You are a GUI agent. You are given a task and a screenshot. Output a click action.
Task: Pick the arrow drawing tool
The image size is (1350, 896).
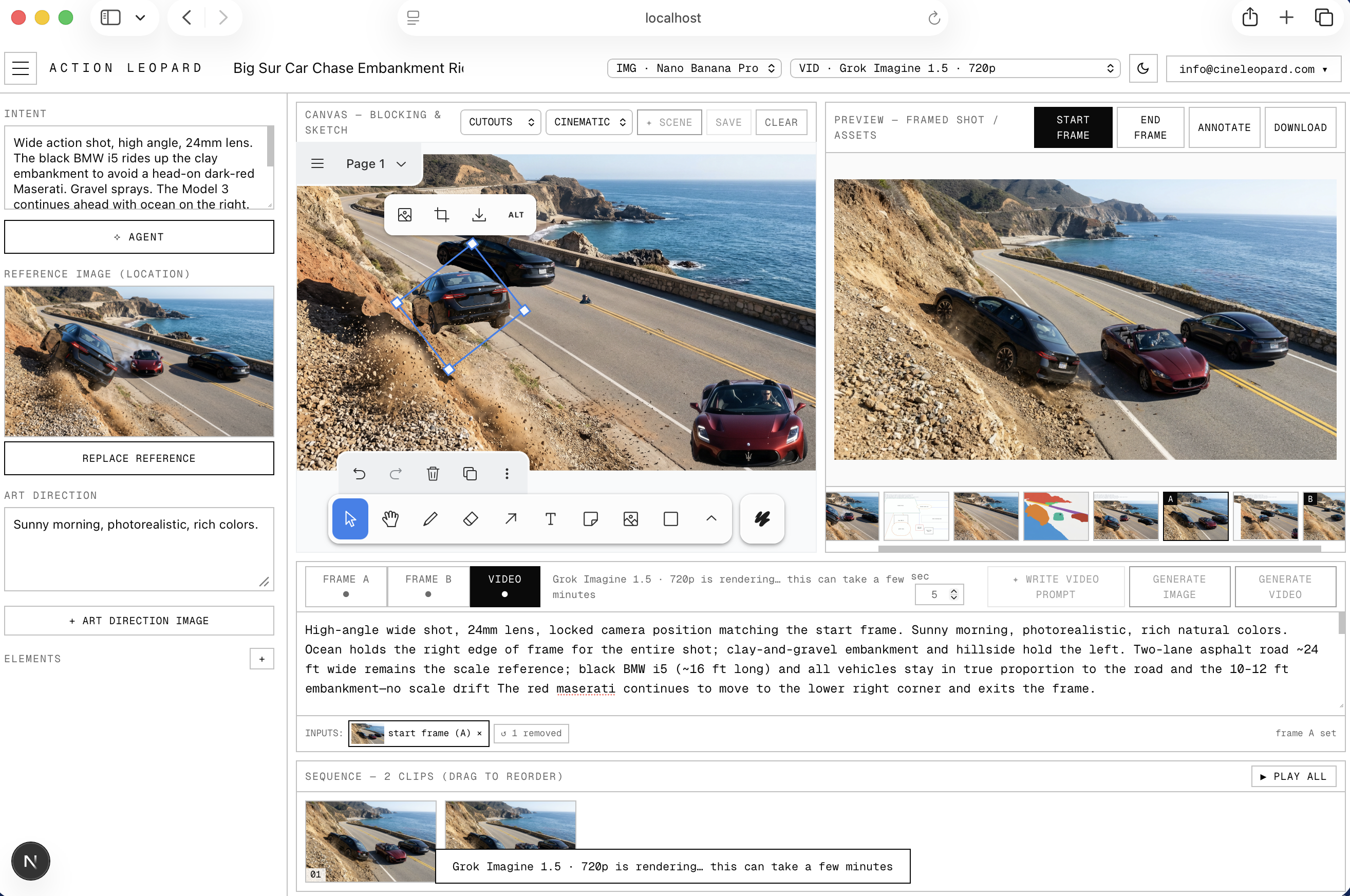pyautogui.click(x=511, y=519)
